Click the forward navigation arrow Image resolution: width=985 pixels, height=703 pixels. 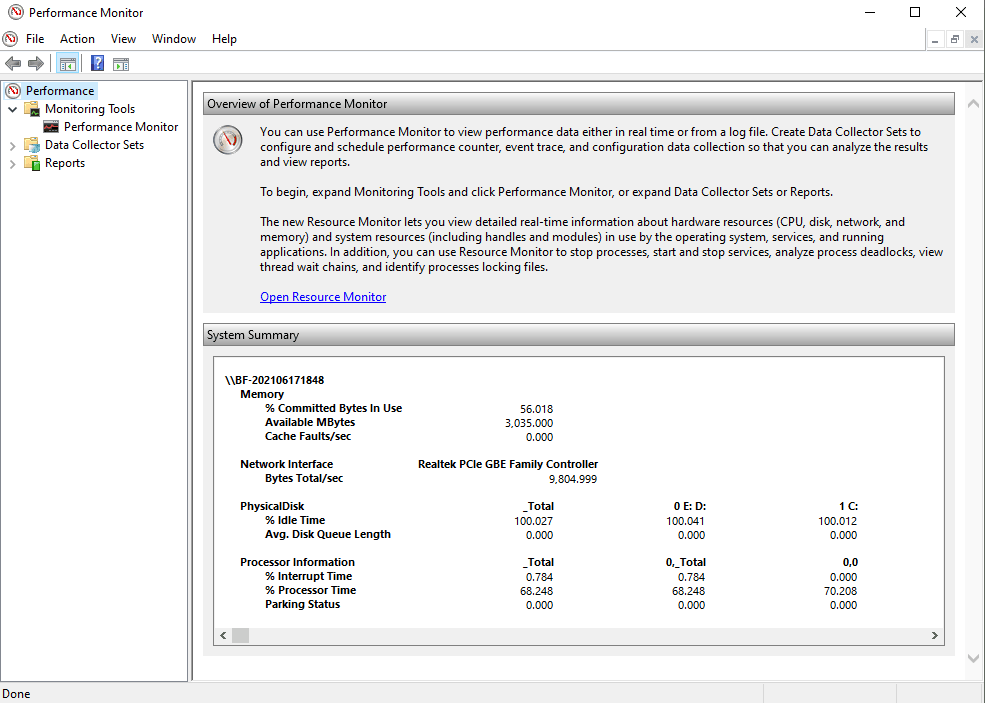coord(36,62)
